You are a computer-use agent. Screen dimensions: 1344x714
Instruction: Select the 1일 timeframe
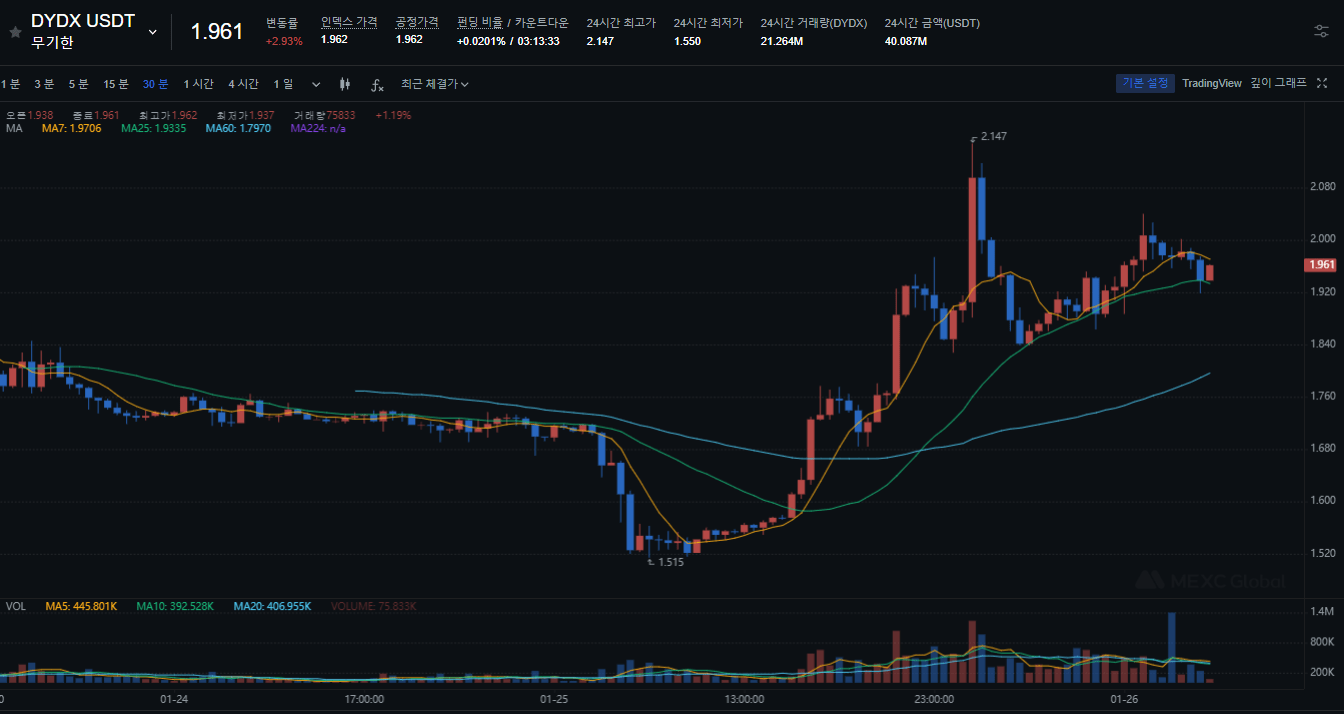point(283,84)
